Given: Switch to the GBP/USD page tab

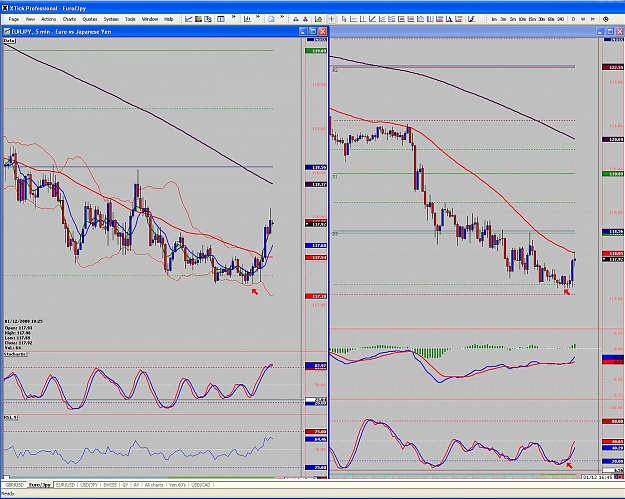Looking at the screenshot, I should point(14,485).
